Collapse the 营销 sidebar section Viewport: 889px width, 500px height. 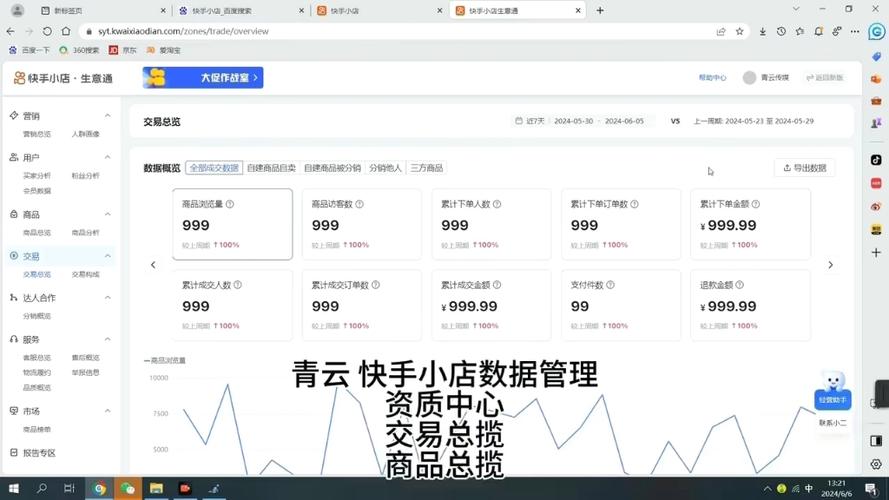[x=108, y=116]
